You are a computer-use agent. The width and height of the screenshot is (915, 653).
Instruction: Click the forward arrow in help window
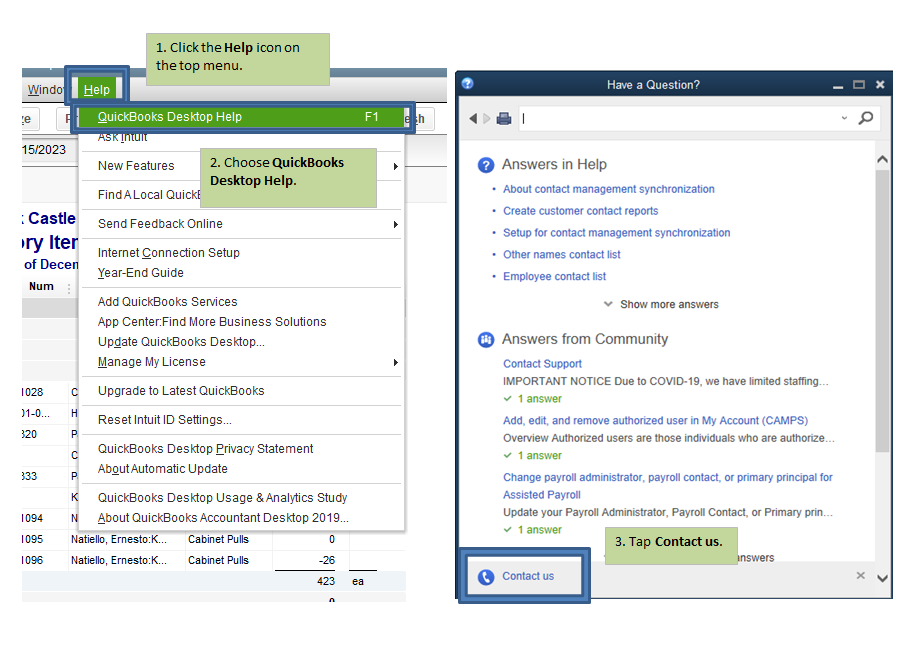pyautogui.click(x=487, y=118)
